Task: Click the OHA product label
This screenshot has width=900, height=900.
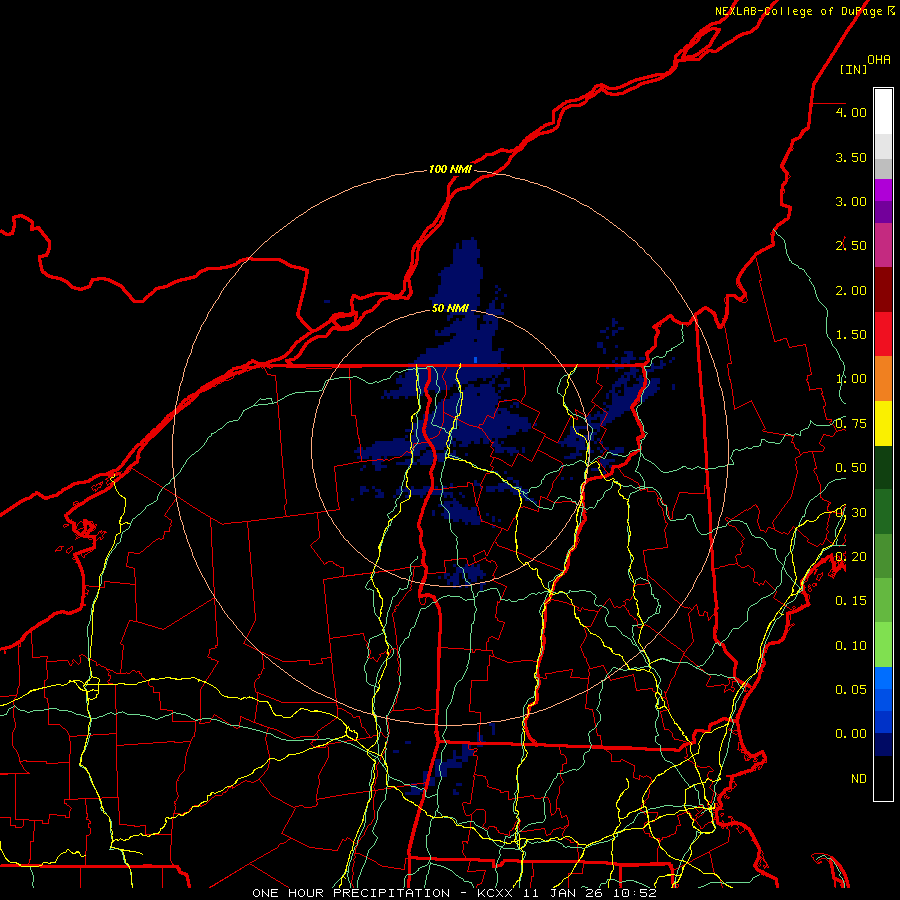Action: click(x=879, y=60)
